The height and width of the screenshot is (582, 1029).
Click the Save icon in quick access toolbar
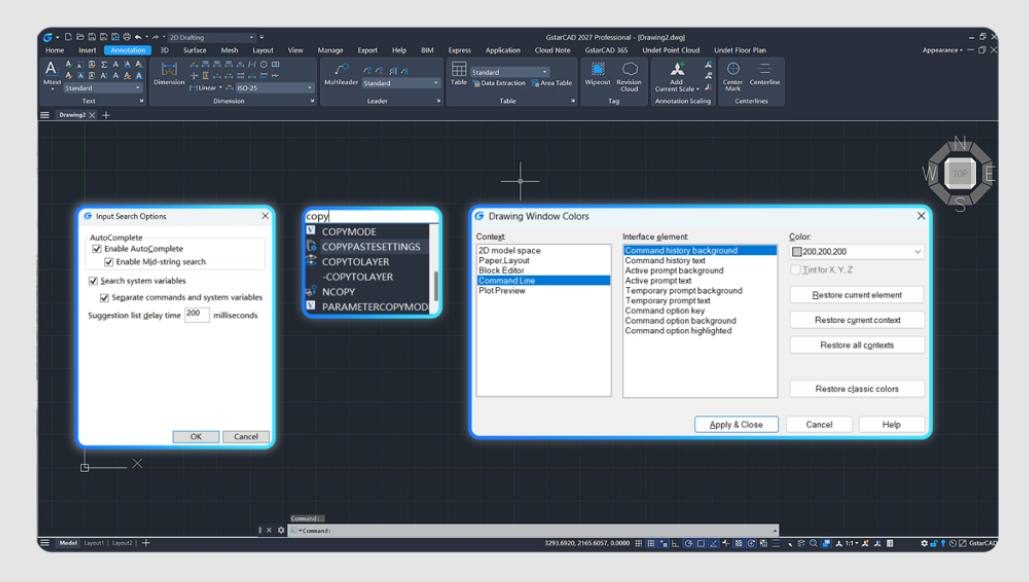92,37
